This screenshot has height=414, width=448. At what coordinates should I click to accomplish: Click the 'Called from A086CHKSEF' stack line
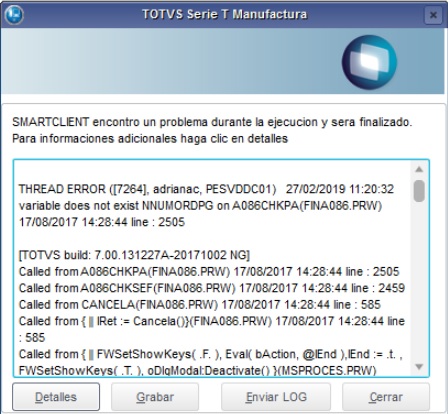[212, 288]
